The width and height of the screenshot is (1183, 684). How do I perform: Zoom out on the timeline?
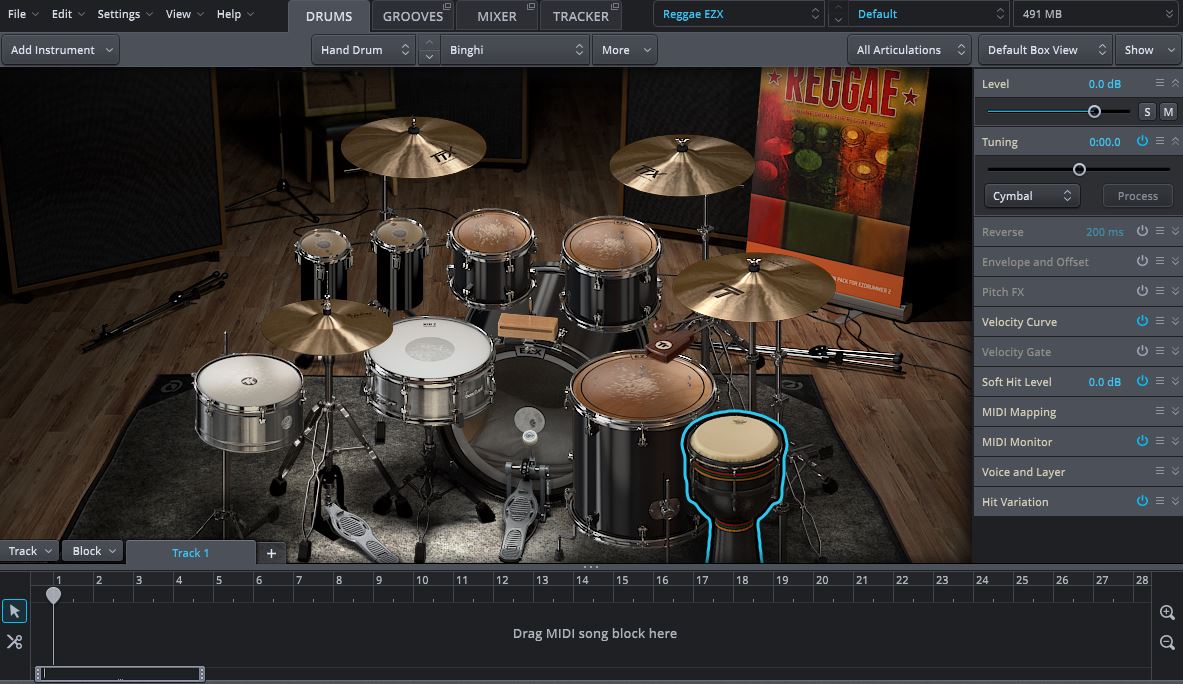[1167, 643]
